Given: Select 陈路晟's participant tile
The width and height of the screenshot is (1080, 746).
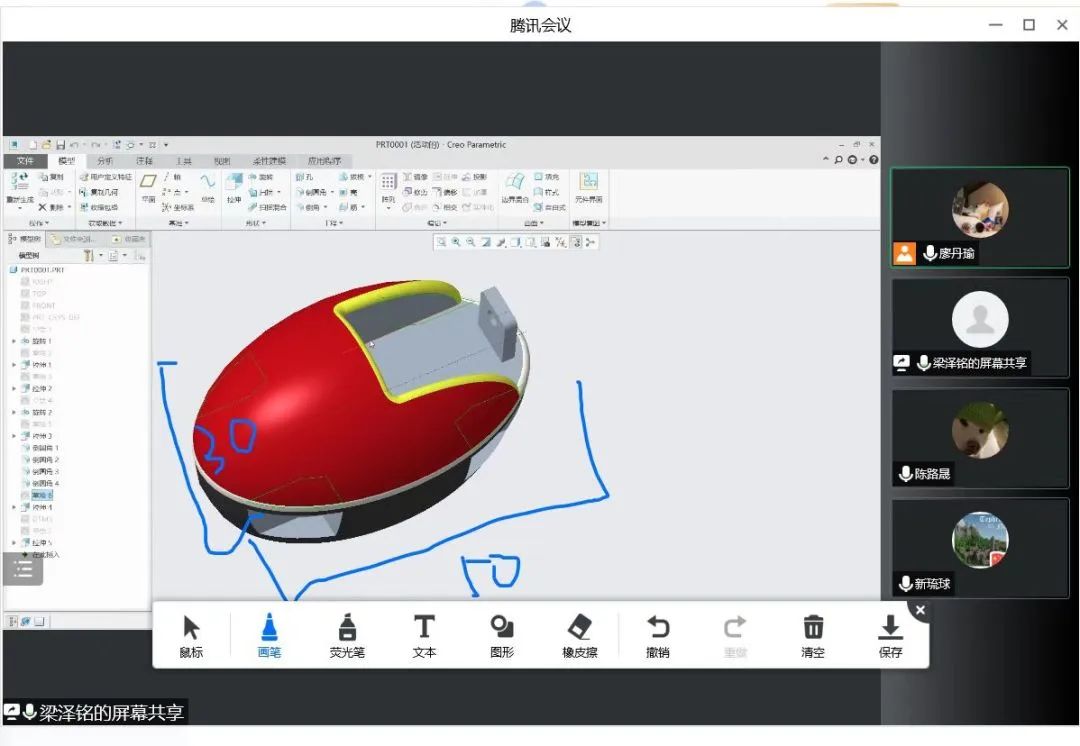Looking at the screenshot, I should (979, 438).
